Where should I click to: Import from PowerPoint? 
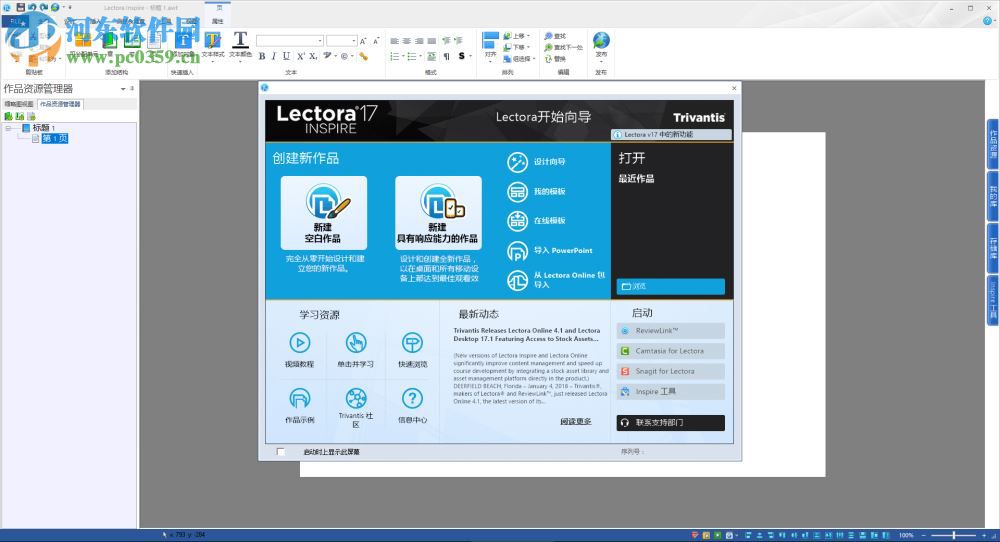[550, 251]
